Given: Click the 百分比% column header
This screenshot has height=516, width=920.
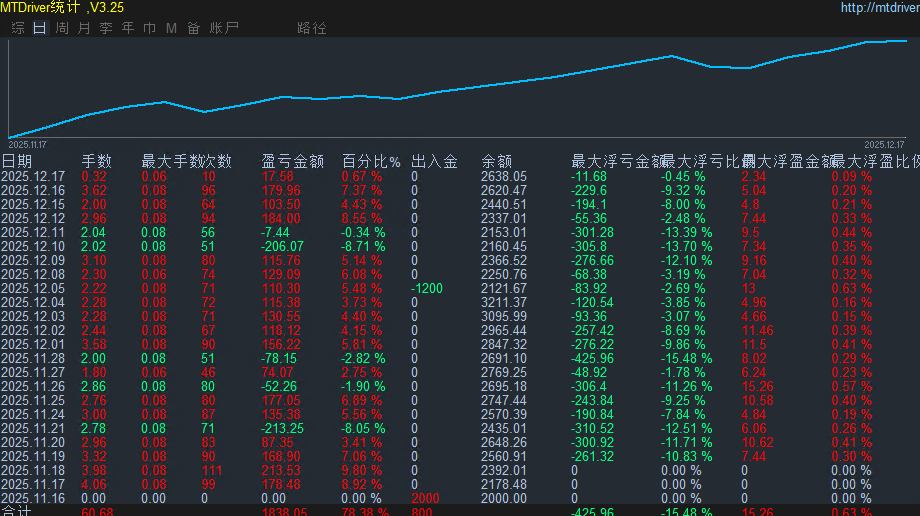Looking at the screenshot, I should 371,161.
